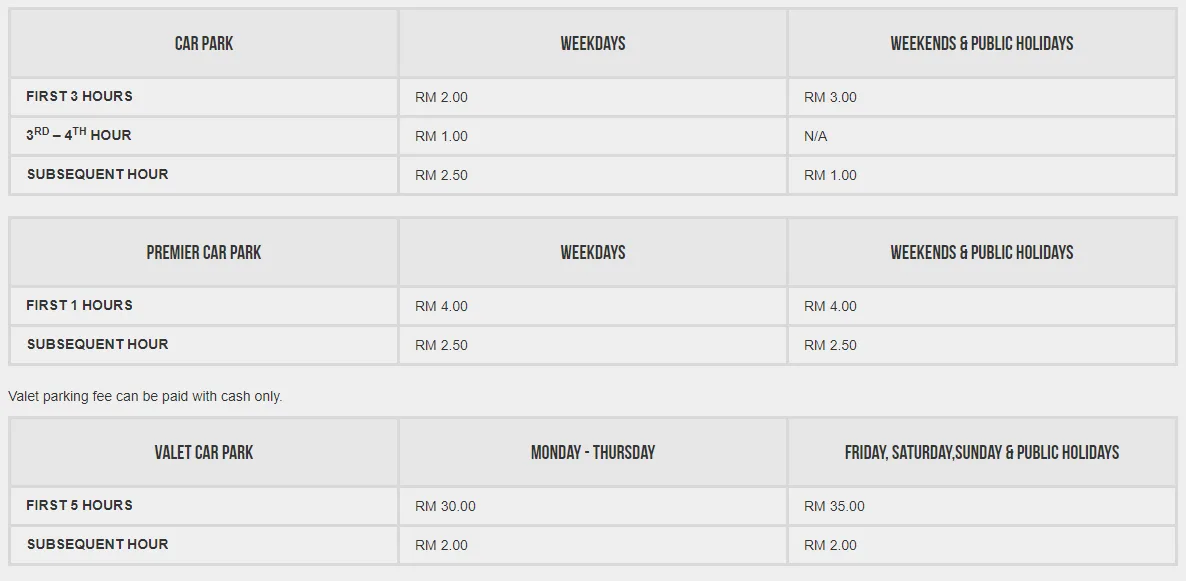Click RM 2.00 in the First 3 Hours row
The image size is (1186, 581).
[441, 97]
